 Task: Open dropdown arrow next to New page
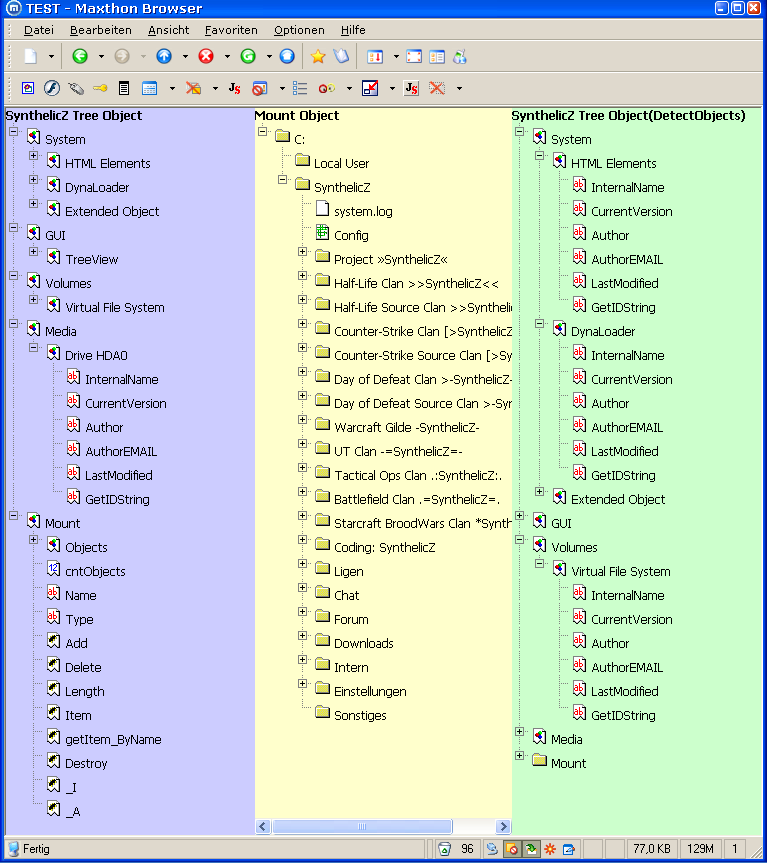(51, 56)
